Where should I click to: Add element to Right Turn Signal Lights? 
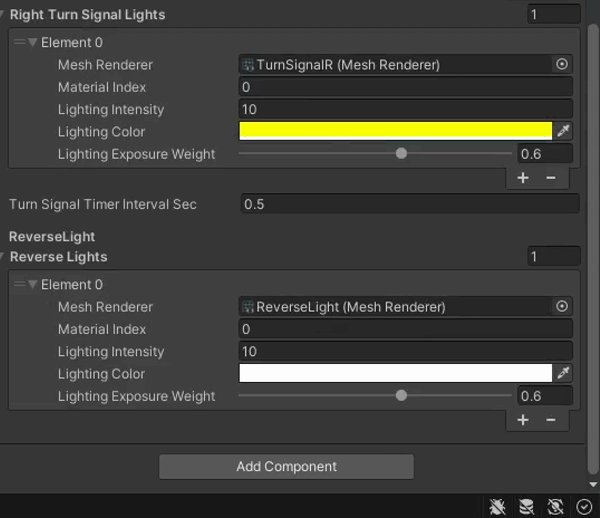point(523,178)
